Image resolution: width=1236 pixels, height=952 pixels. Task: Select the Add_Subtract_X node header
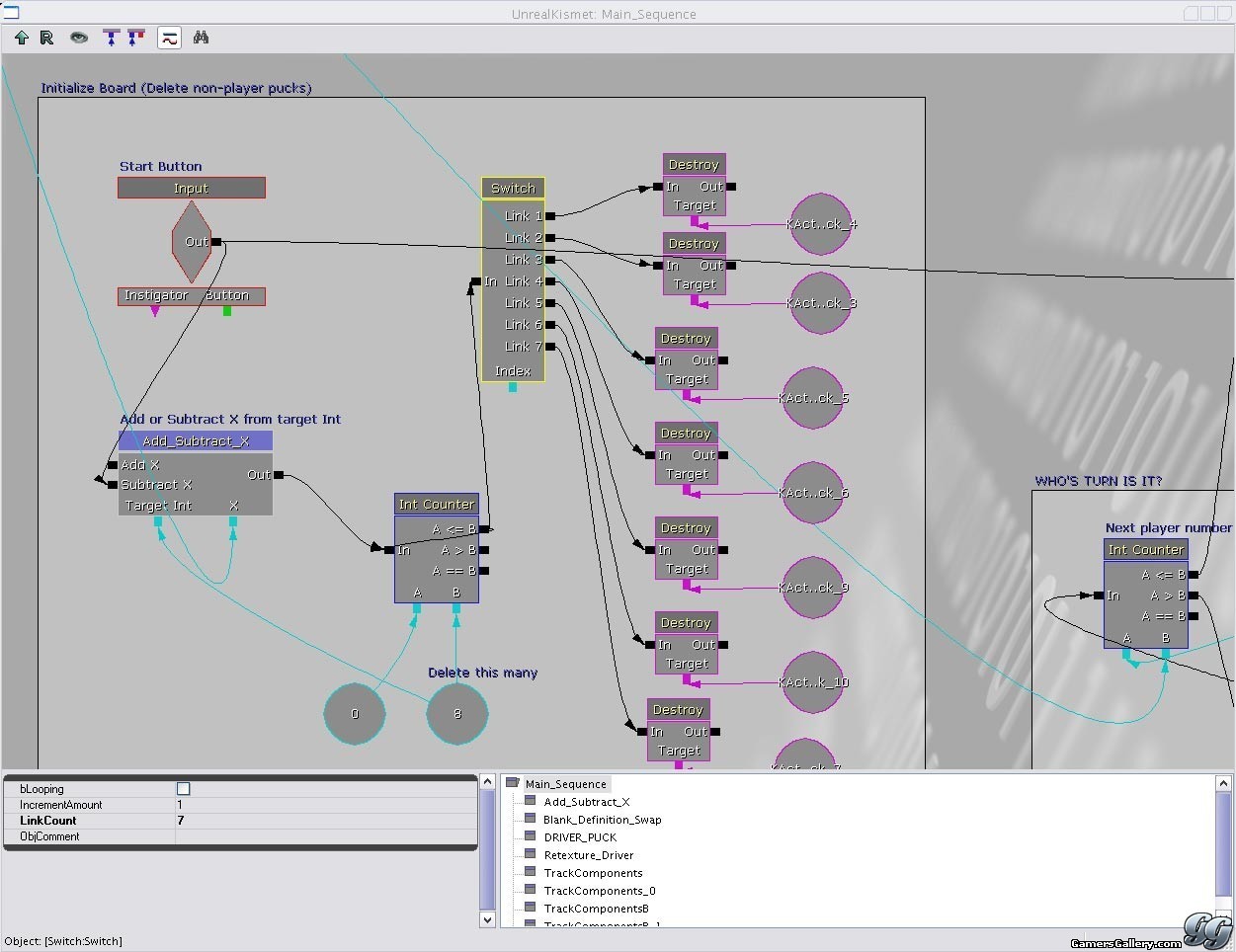(196, 440)
